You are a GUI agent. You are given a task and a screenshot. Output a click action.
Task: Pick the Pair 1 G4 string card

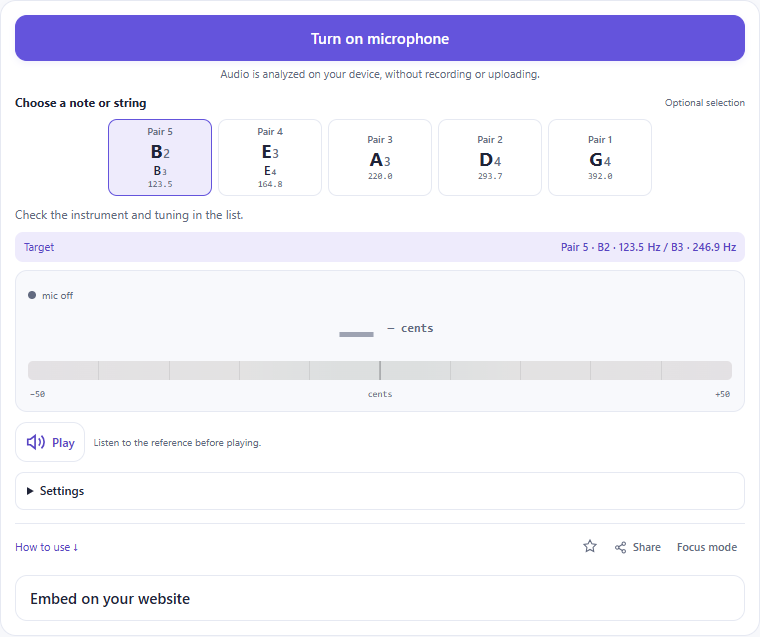(x=600, y=158)
